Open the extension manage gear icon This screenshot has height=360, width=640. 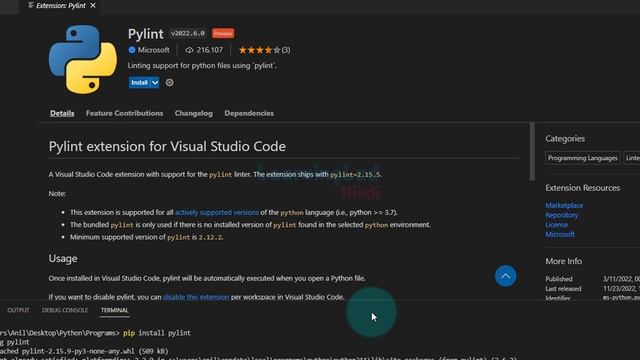[169, 82]
